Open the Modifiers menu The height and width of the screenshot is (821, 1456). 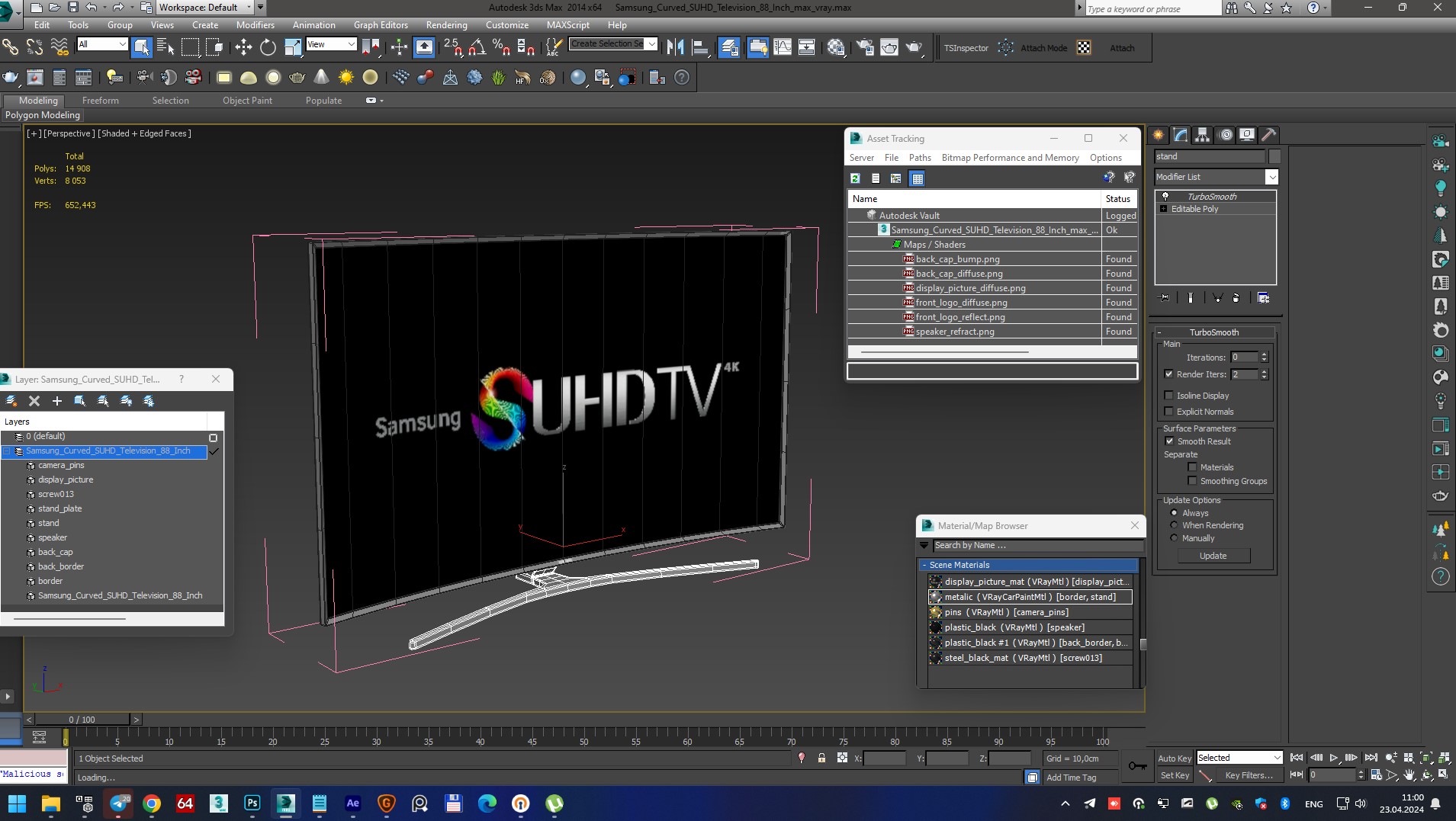(x=255, y=24)
